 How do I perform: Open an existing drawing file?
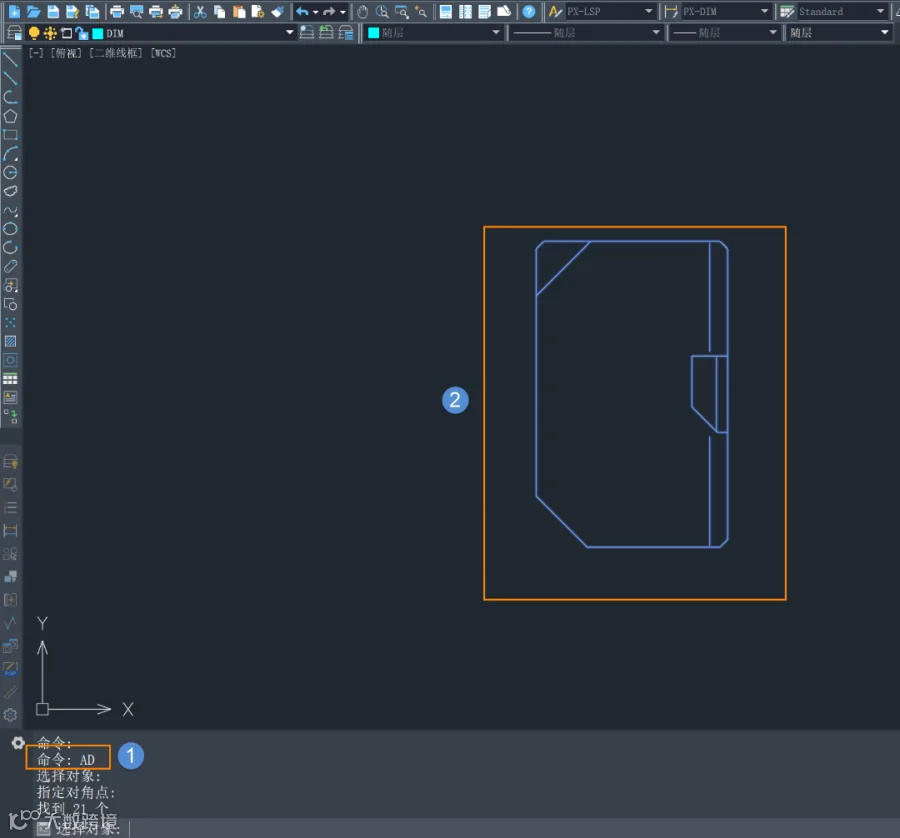tap(34, 11)
